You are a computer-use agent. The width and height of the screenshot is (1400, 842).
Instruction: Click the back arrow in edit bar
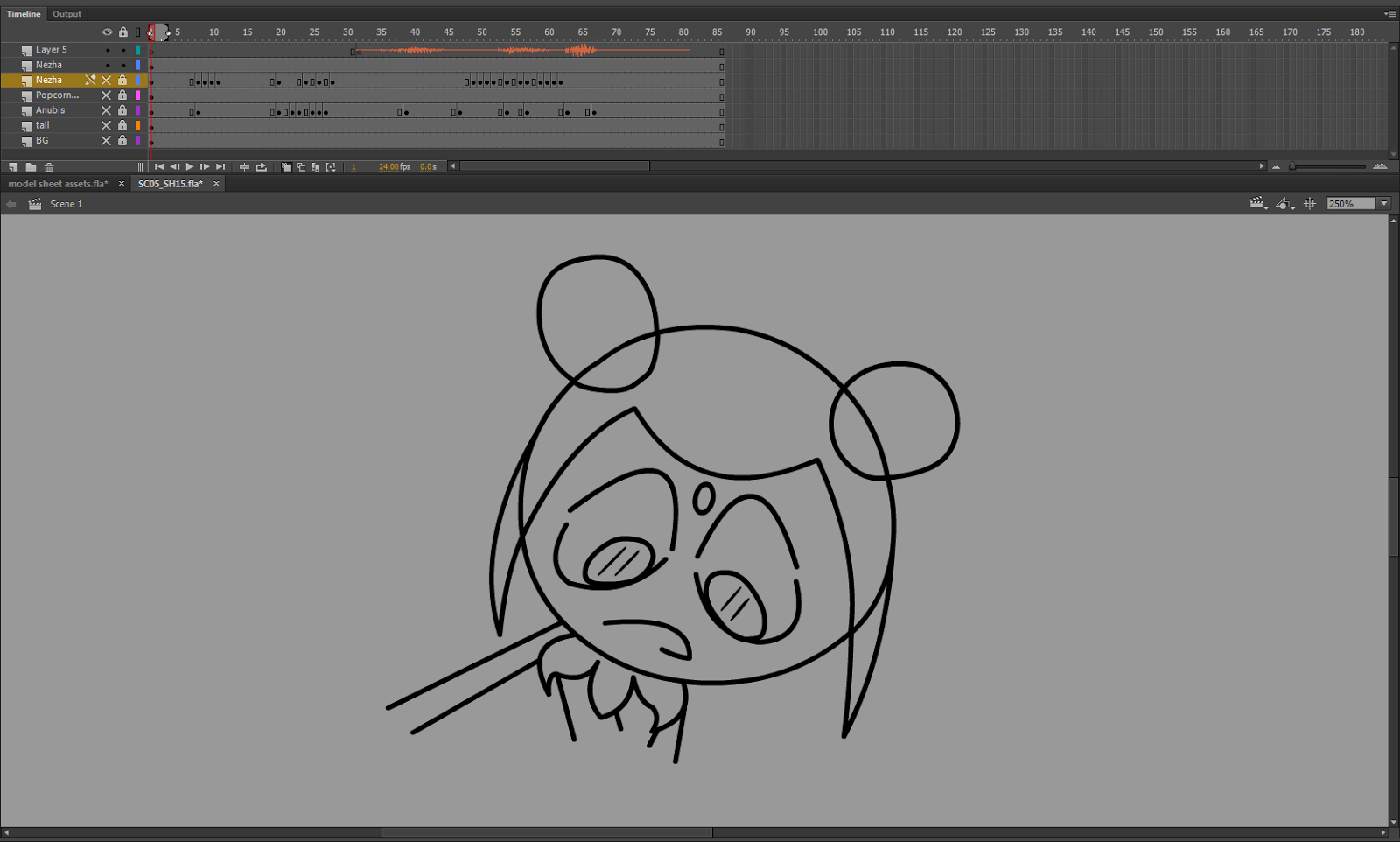11,204
